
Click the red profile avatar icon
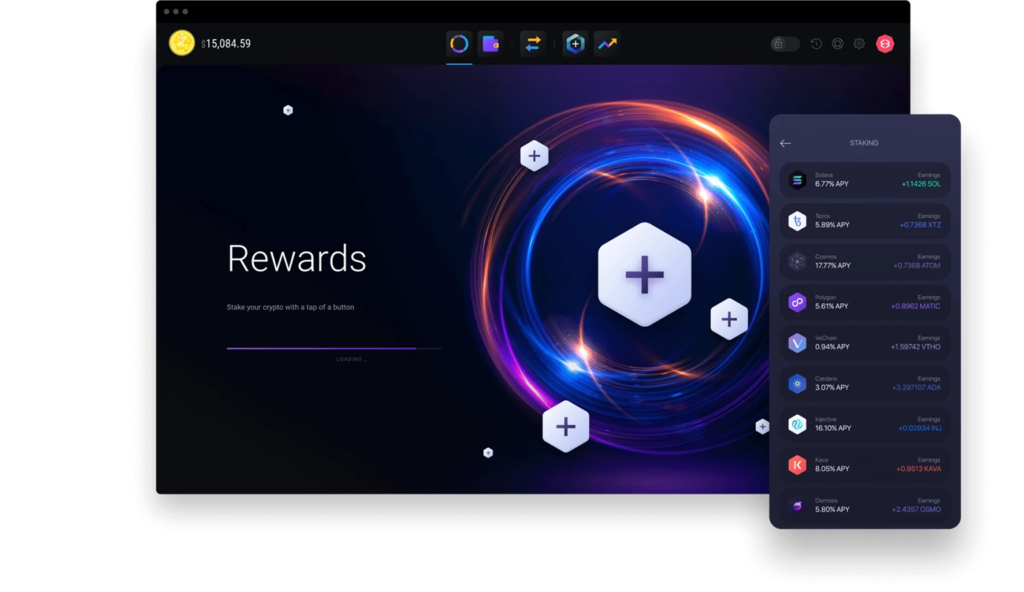(885, 44)
